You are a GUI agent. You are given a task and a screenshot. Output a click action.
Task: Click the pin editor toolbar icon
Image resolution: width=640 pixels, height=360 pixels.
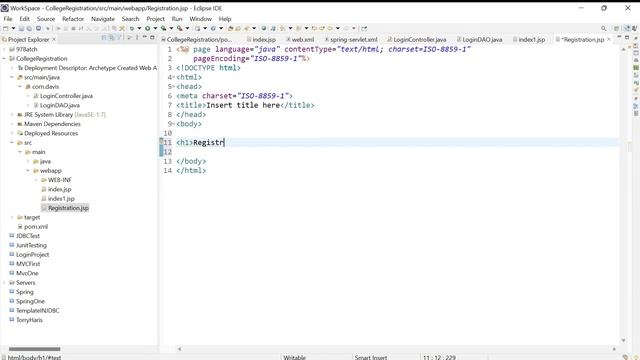click(x=364, y=28)
